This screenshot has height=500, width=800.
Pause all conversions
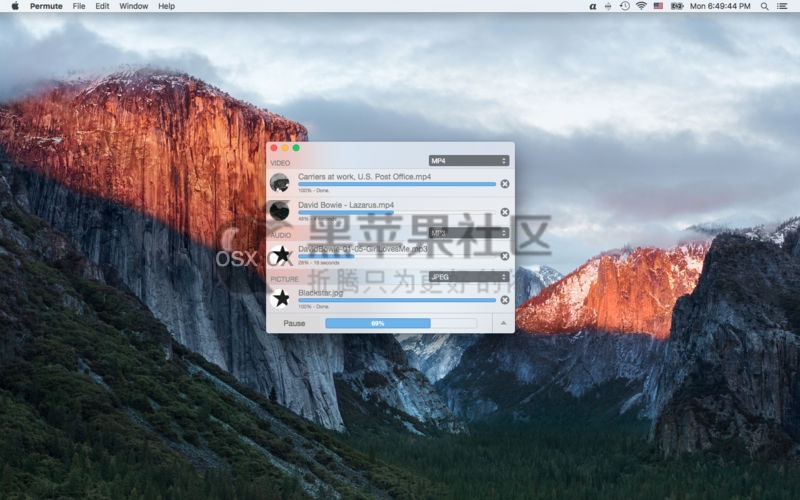[x=294, y=323]
